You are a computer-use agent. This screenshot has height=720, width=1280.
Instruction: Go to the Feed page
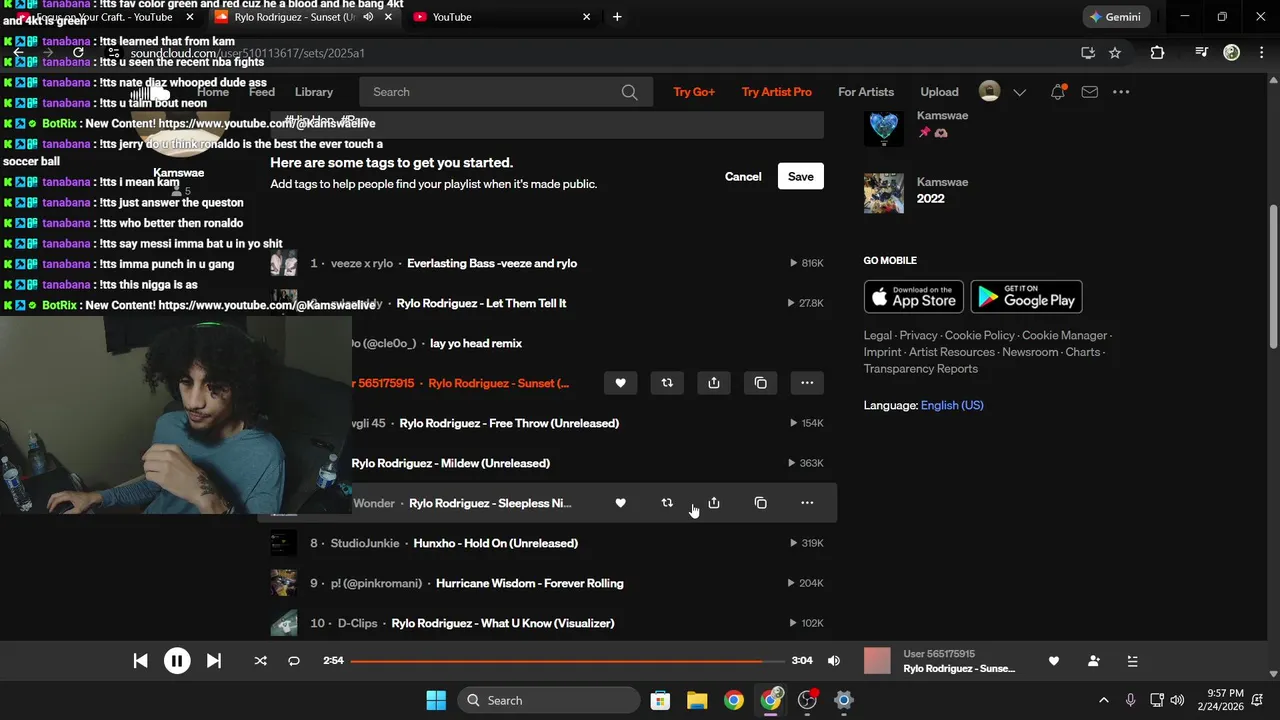coord(262,92)
